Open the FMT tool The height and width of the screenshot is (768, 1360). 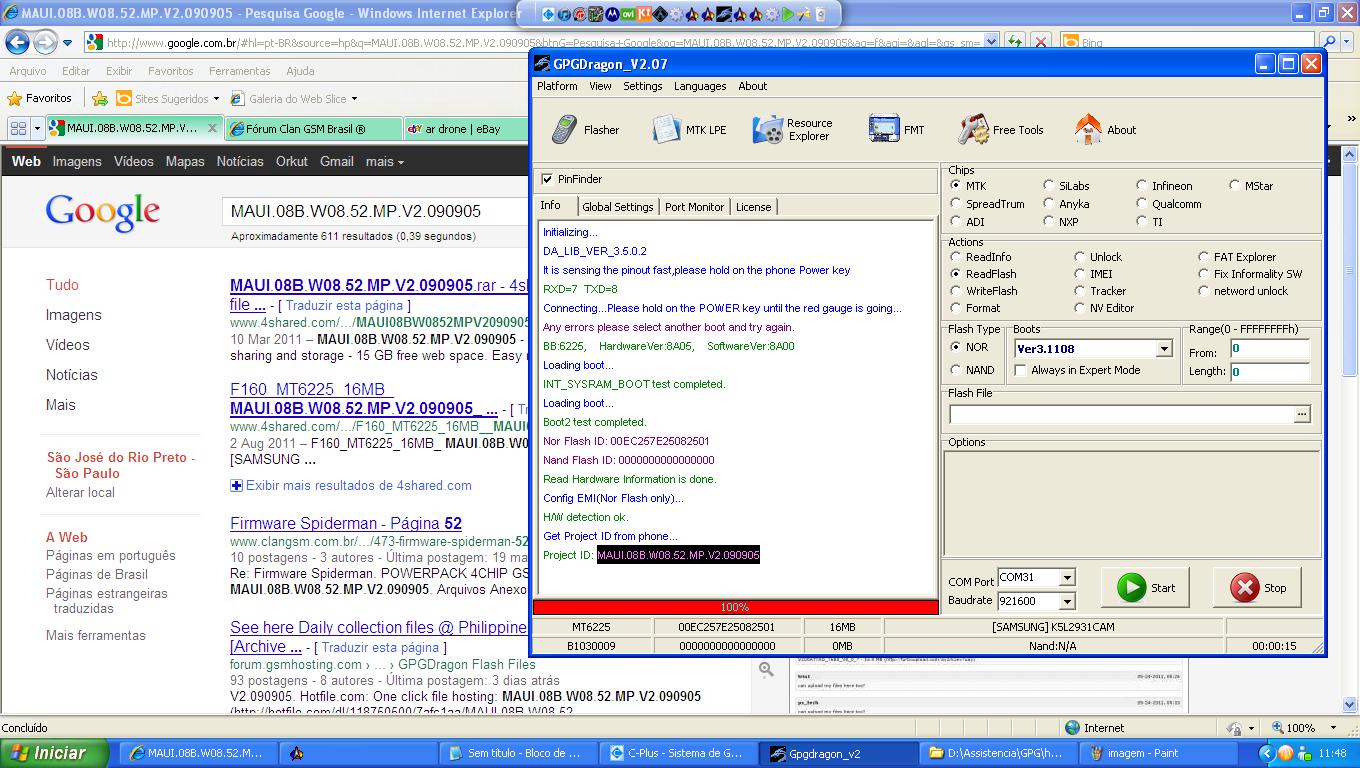click(897, 130)
